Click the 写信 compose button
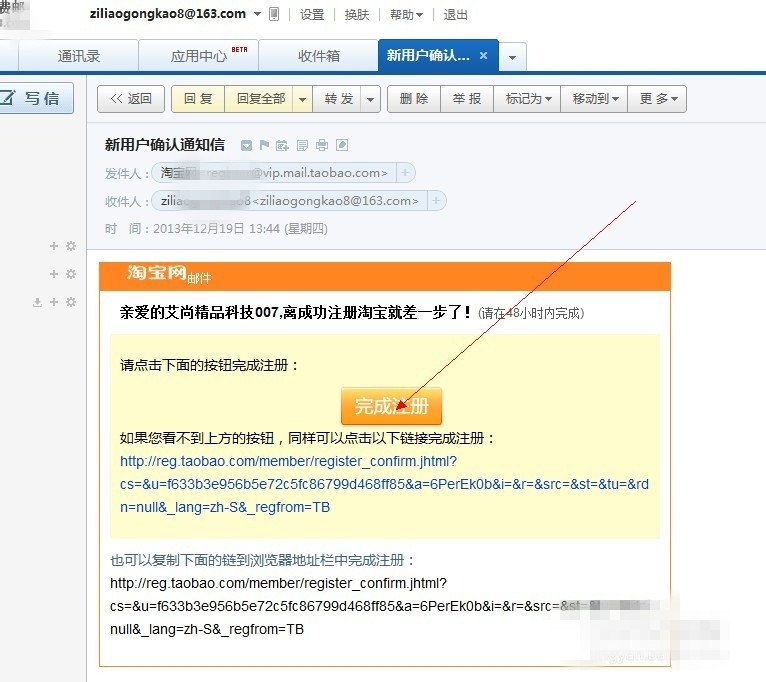766x682 pixels. click(x=37, y=98)
